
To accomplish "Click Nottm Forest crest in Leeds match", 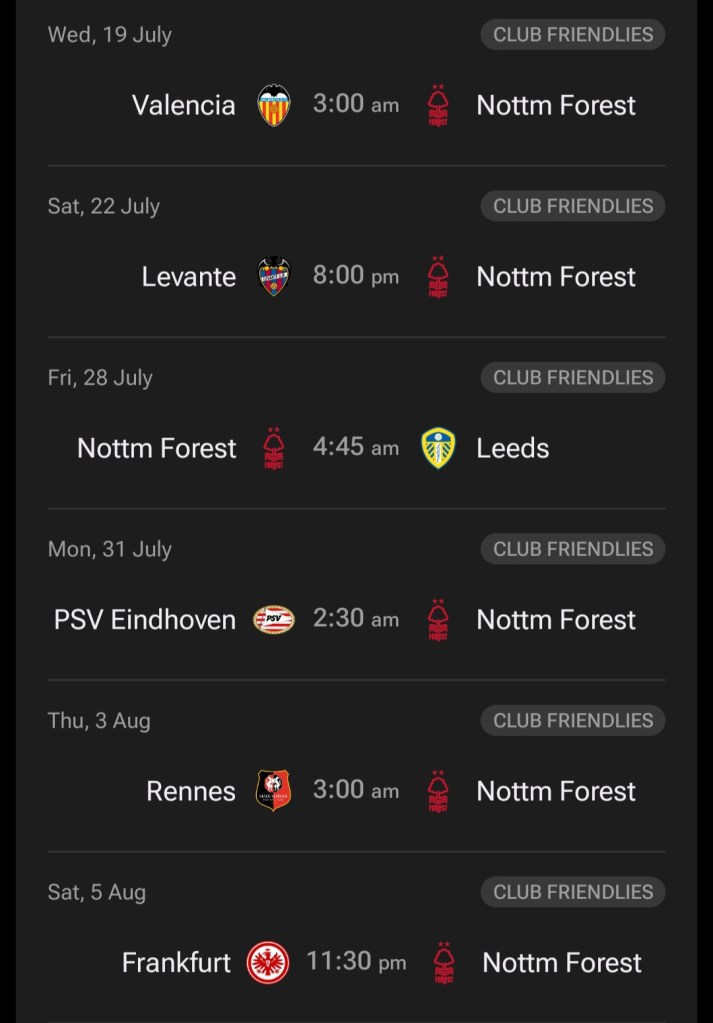I will click(x=274, y=448).
